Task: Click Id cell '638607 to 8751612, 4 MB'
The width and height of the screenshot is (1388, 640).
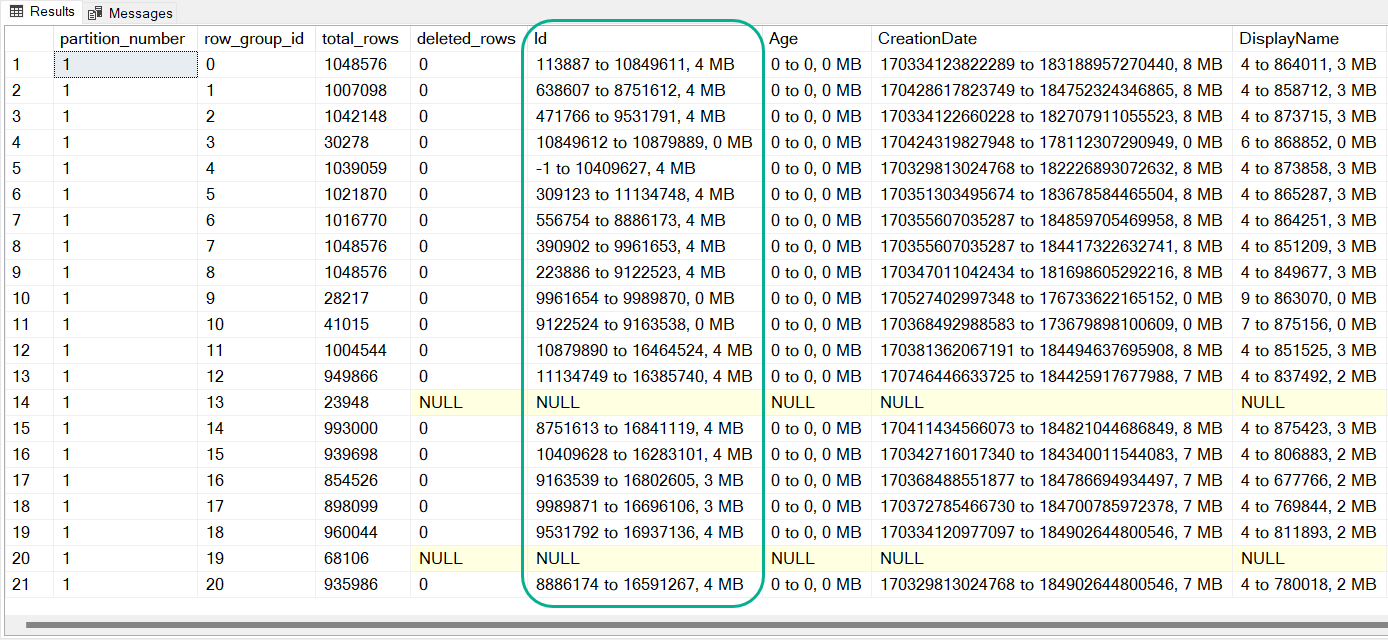Action: (647, 91)
